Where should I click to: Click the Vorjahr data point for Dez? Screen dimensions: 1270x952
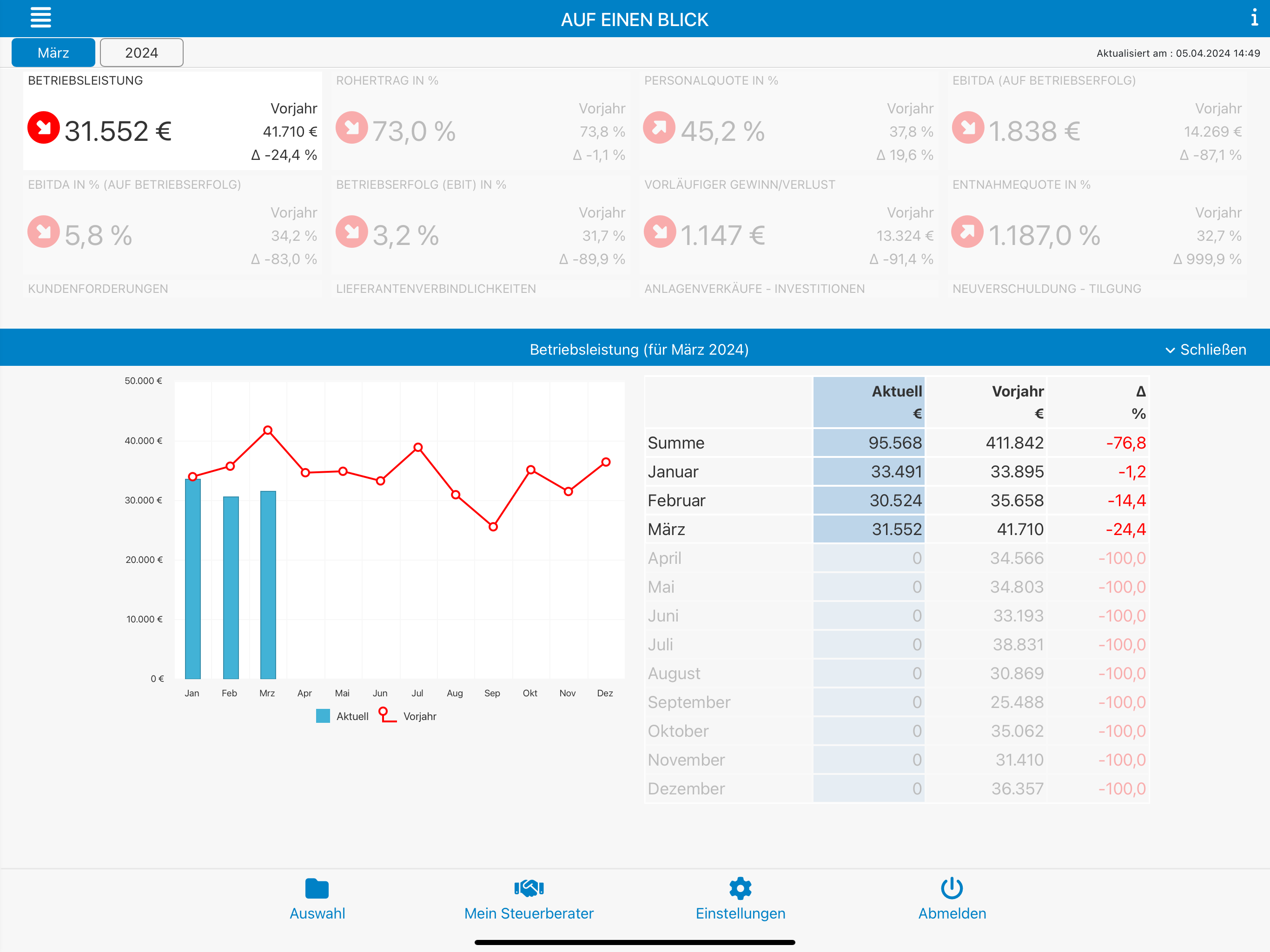pos(606,462)
